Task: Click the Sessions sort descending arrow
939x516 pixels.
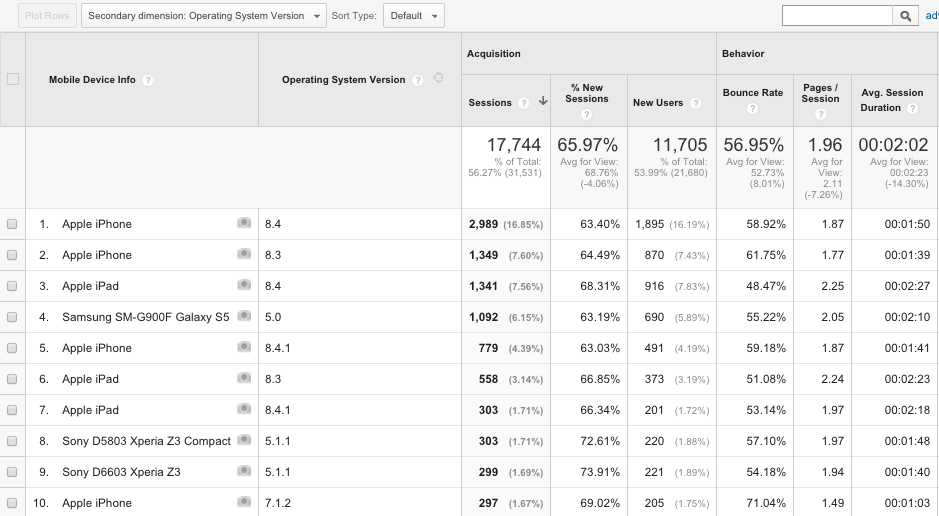Action: pos(543,101)
